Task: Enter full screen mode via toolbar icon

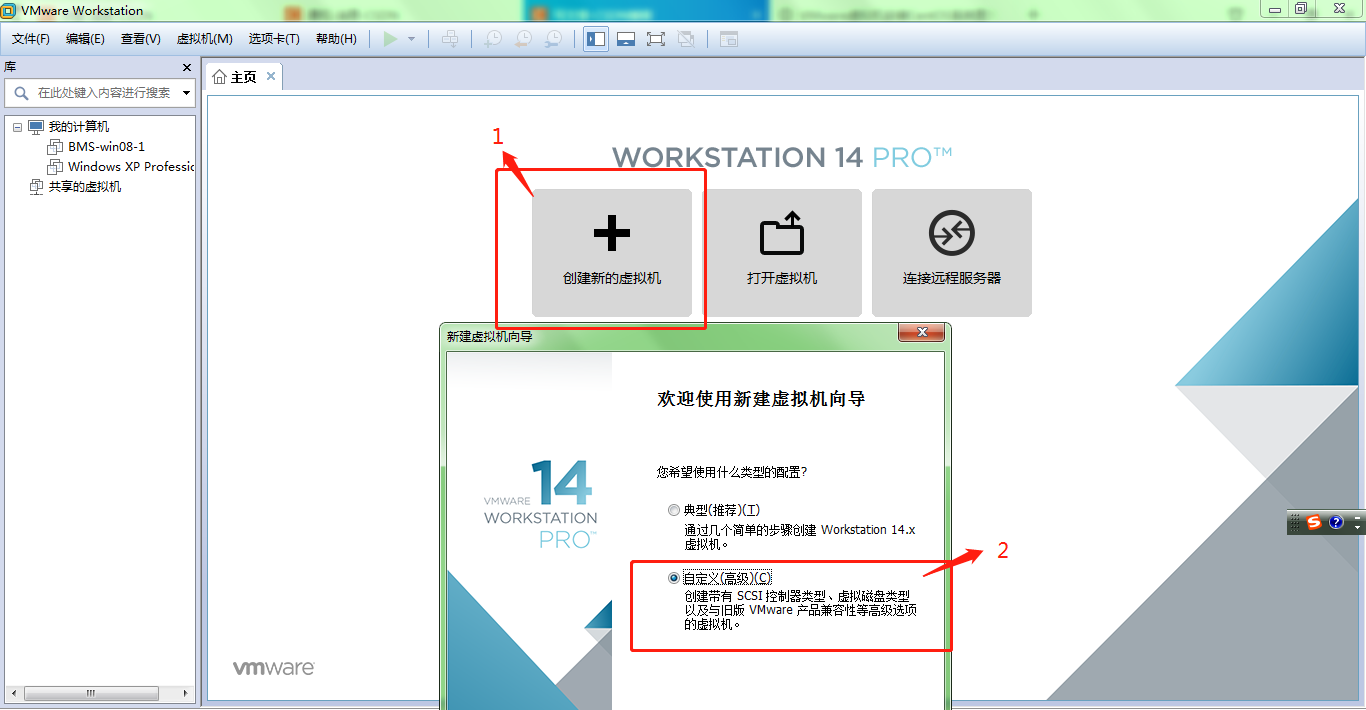Action: point(656,39)
